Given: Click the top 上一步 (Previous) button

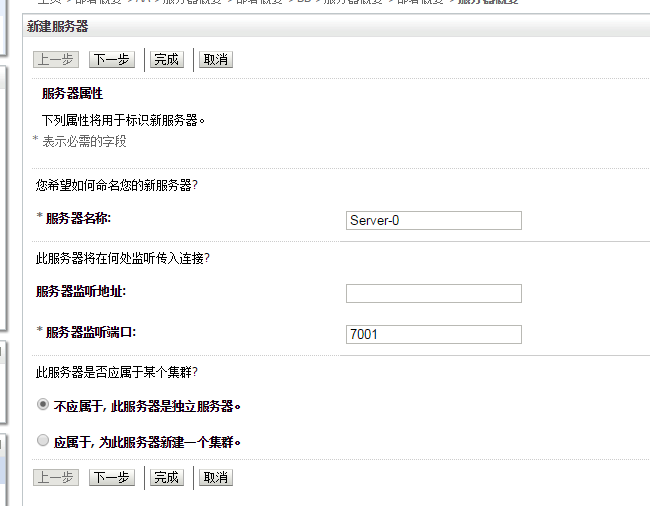Looking at the screenshot, I should (56, 60).
